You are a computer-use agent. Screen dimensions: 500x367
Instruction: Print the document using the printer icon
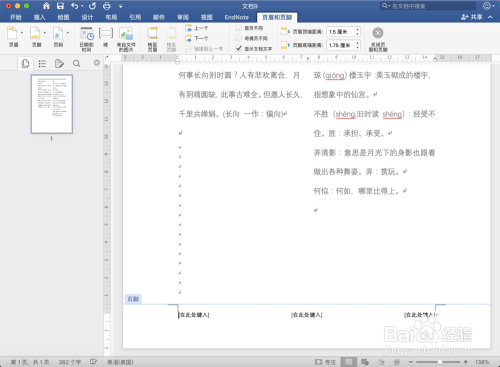coord(106,6)
